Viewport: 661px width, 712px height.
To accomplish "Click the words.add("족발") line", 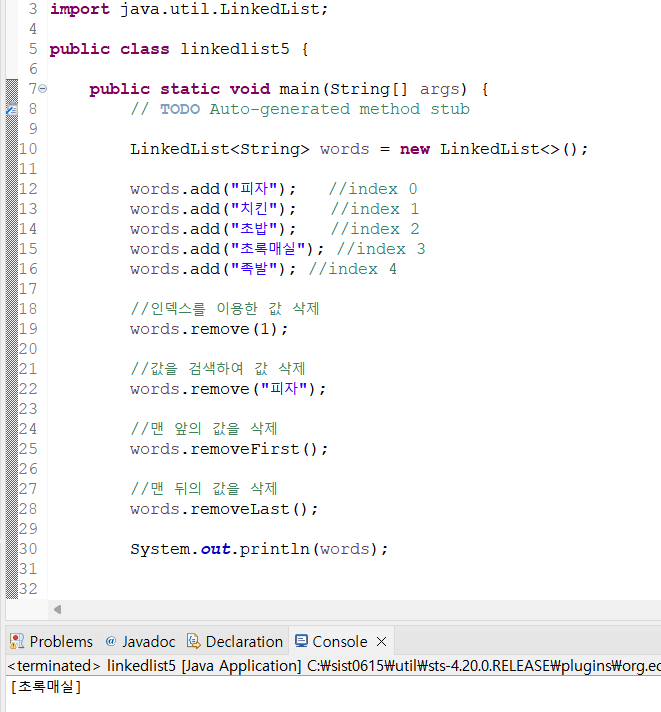I will point(213,269).
